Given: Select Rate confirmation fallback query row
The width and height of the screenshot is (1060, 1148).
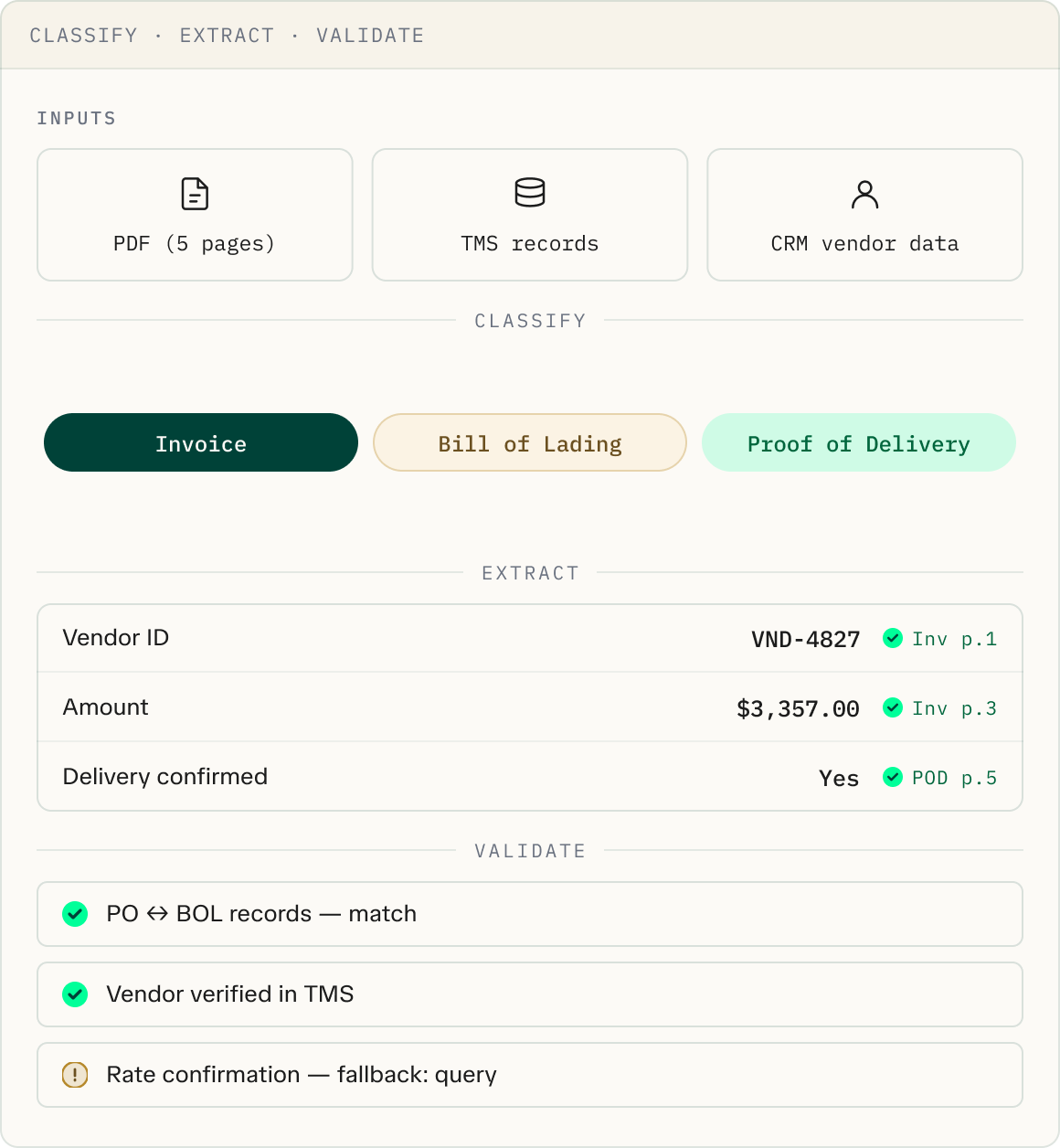Looking at the screenshot, I should [530, 1075].
